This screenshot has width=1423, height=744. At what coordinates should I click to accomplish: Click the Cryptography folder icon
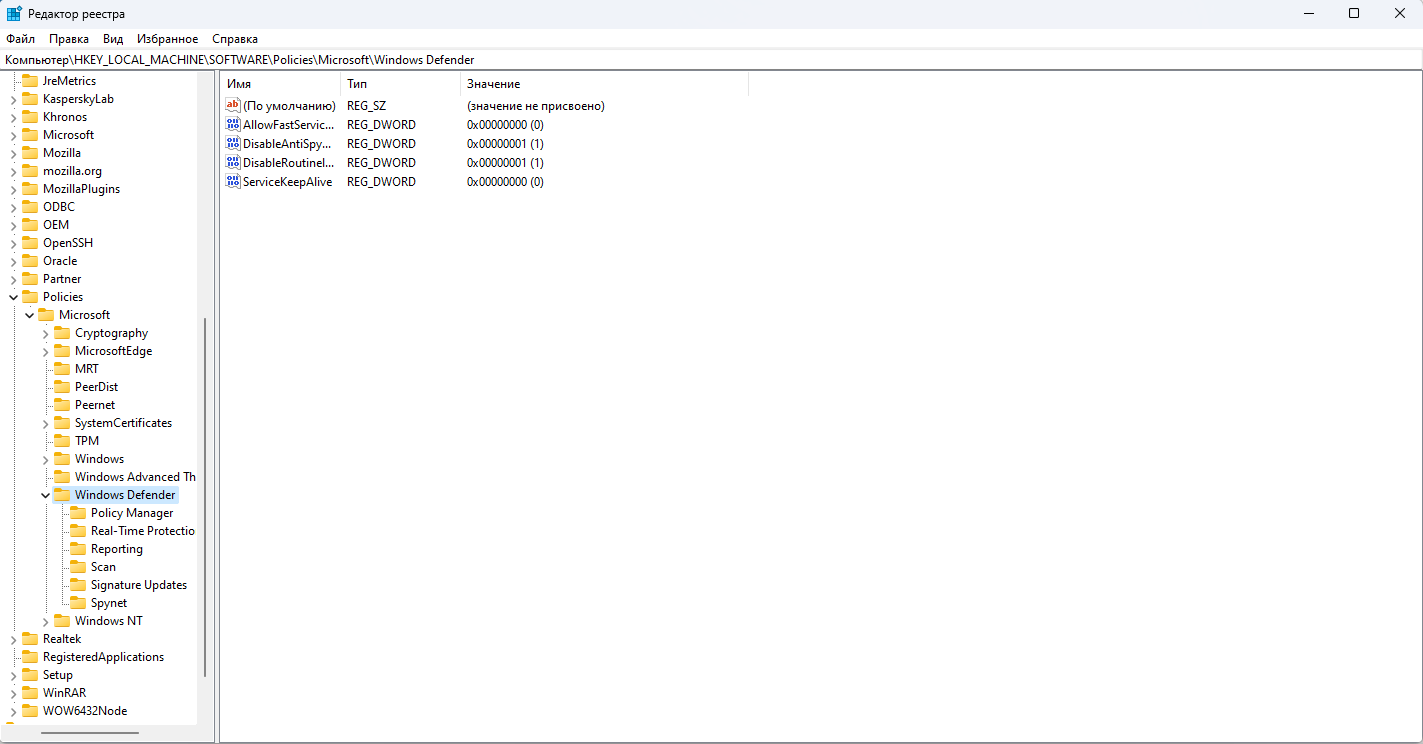(x=61, y=332)
